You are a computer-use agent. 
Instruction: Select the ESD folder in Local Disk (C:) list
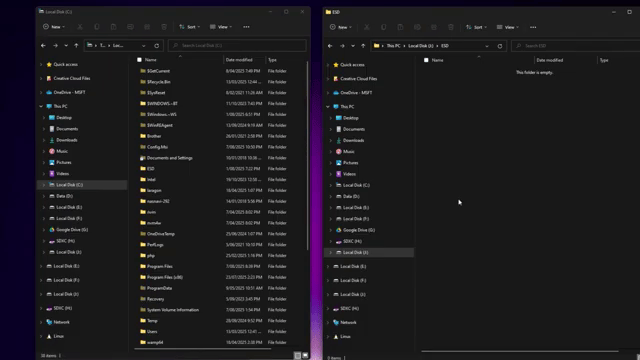tap(151, 169)
